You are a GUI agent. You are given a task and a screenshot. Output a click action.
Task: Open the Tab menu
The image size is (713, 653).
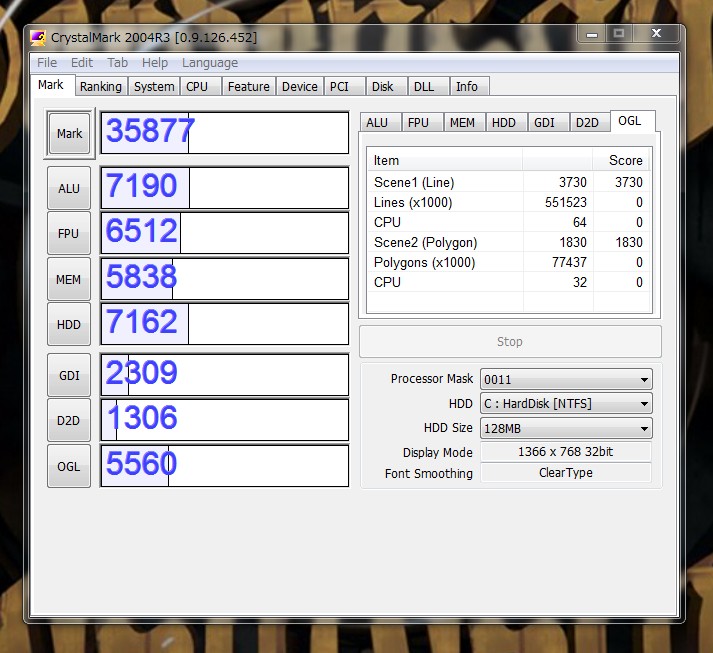tap(117, 63)
